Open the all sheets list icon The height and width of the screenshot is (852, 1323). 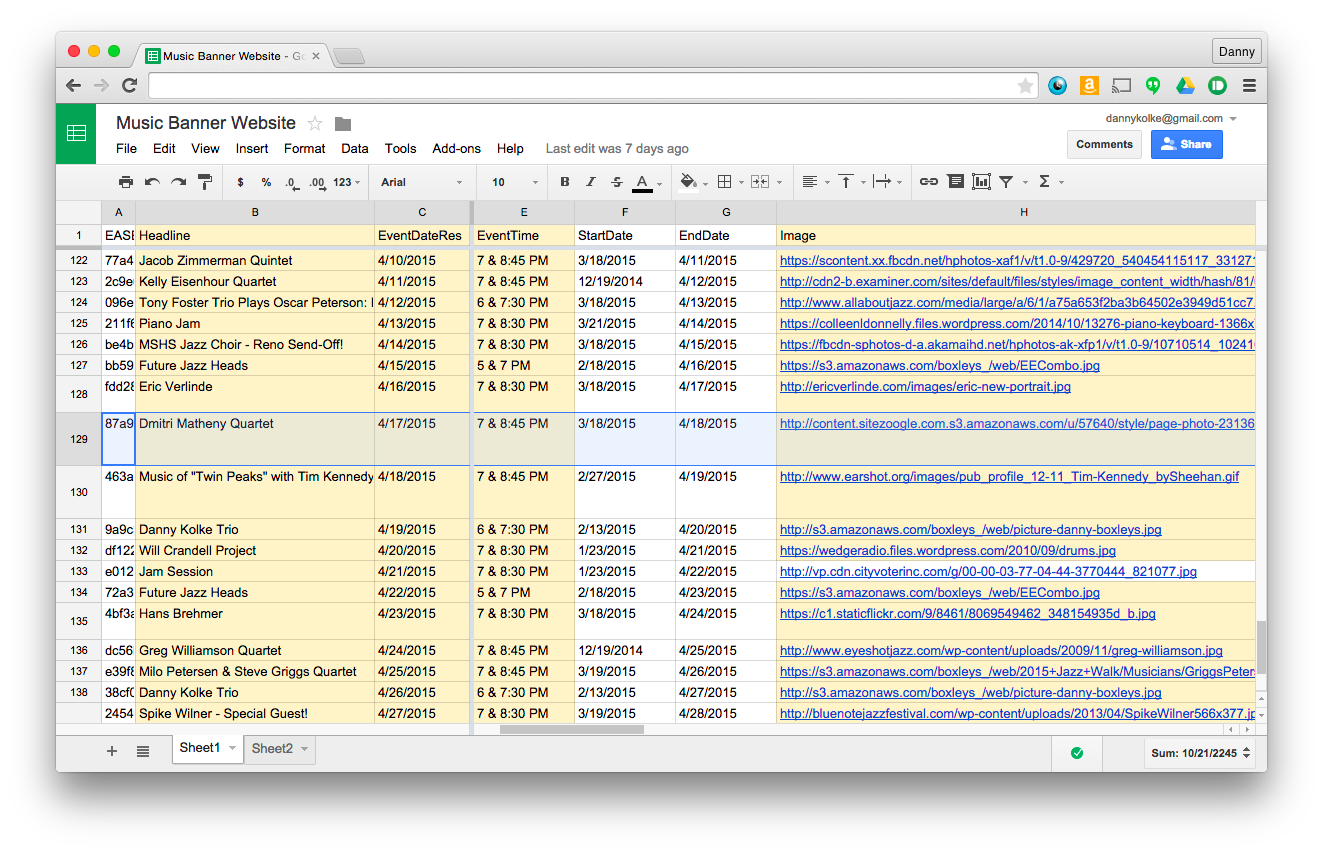(143, 751)
